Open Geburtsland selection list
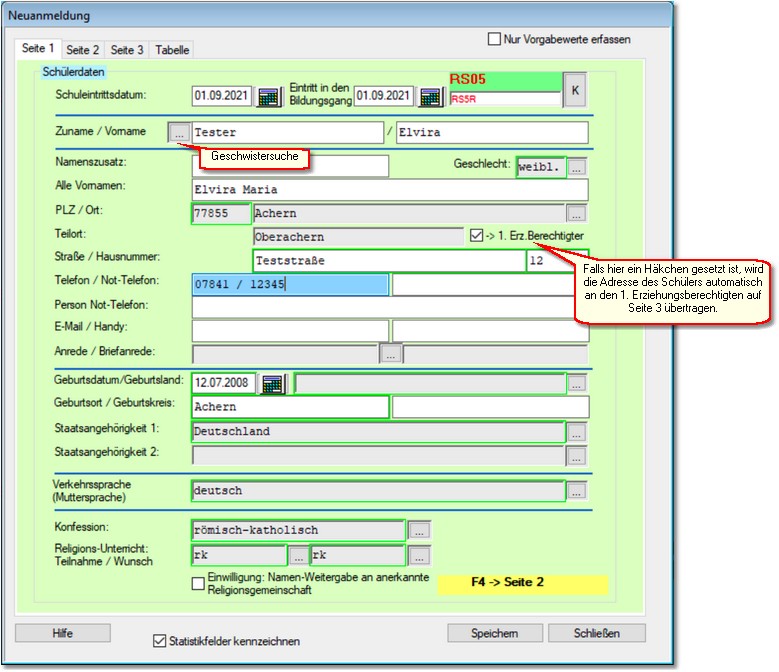Image resolution: width=779 pixels, height=672 pixels. coord(576,382)
